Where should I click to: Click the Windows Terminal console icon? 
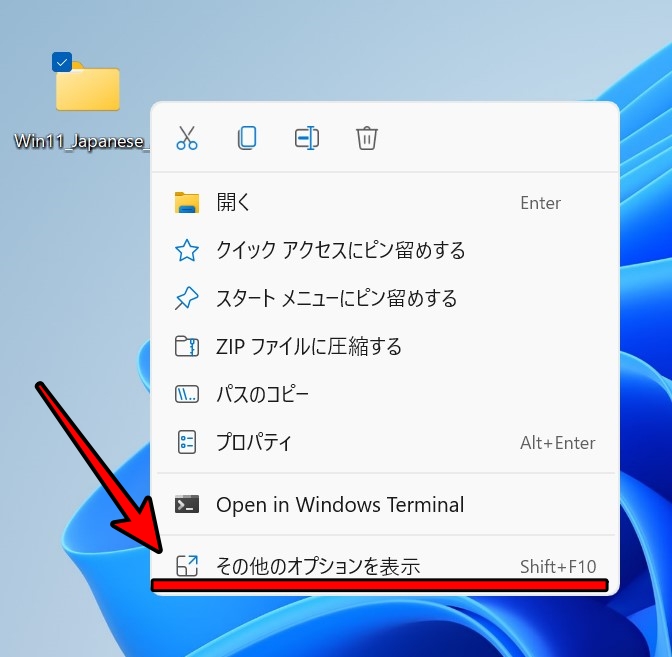(187, 505)
